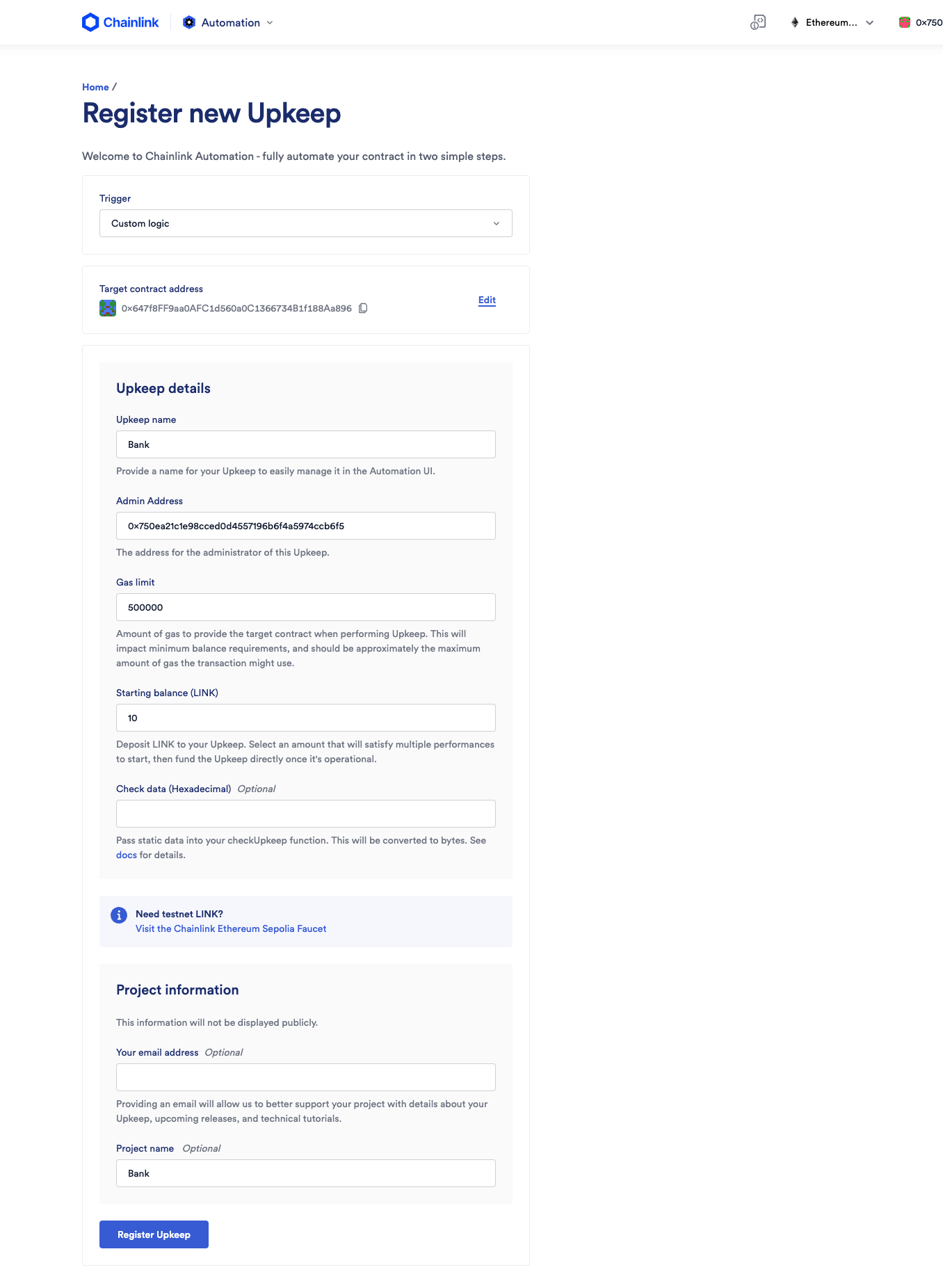Image resolution: width=943 pixels, height=1288 pixels.
Task: Click the Automation menu label
Action: (231, 23)
